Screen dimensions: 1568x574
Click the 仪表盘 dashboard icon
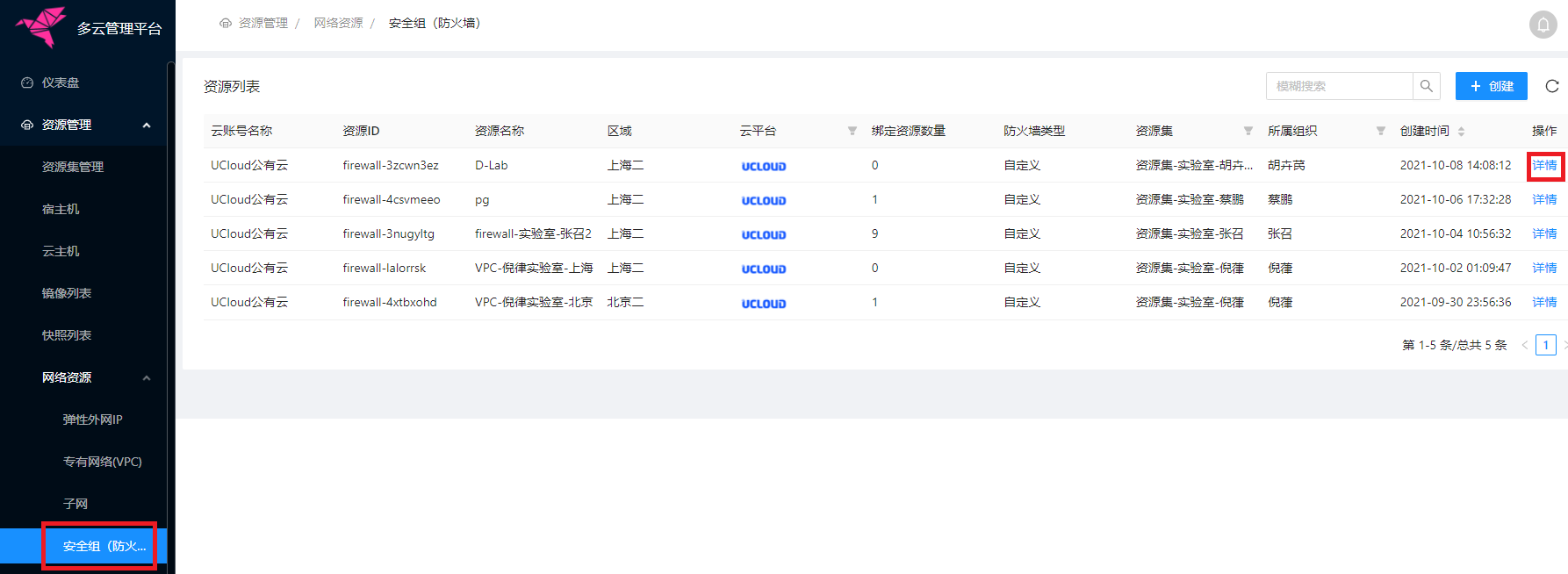pyautogui.click(x=27, y=83)
